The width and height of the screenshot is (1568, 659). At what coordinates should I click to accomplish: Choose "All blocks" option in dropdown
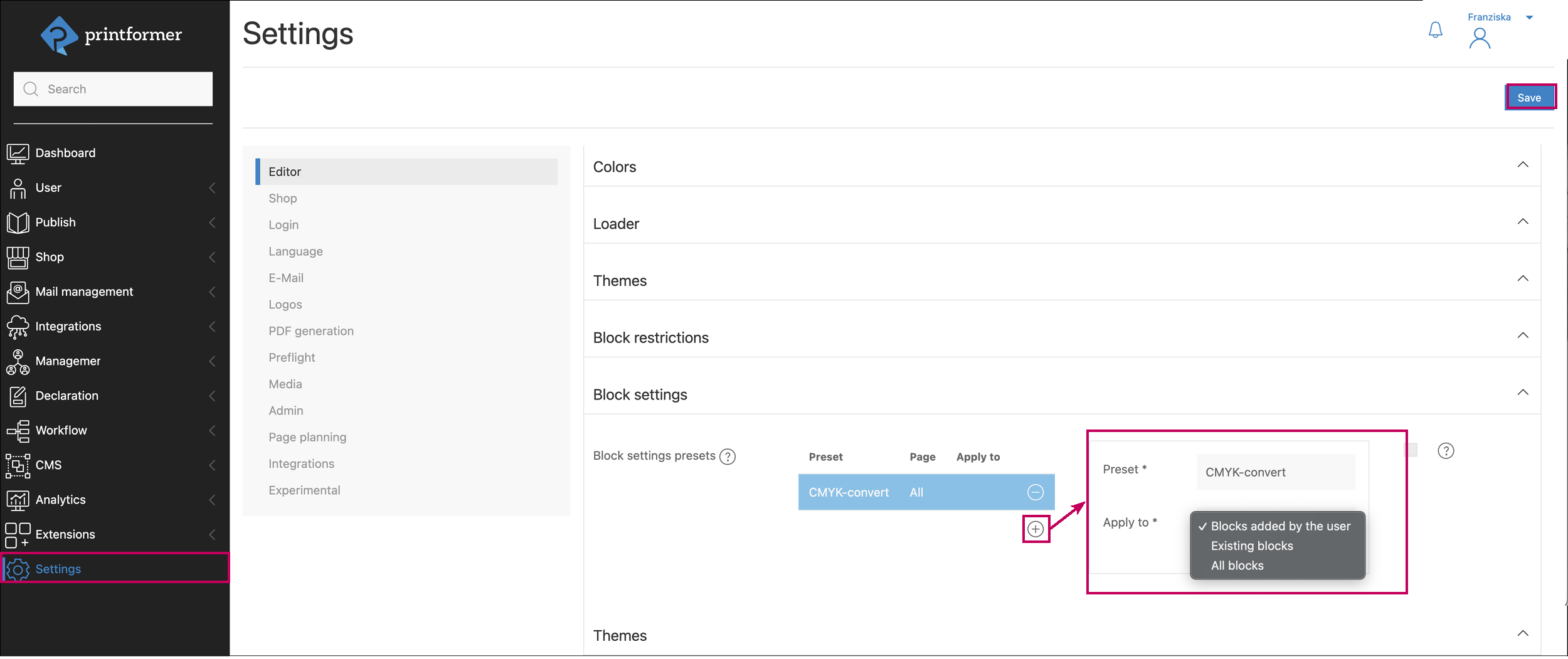point(1237,566)
